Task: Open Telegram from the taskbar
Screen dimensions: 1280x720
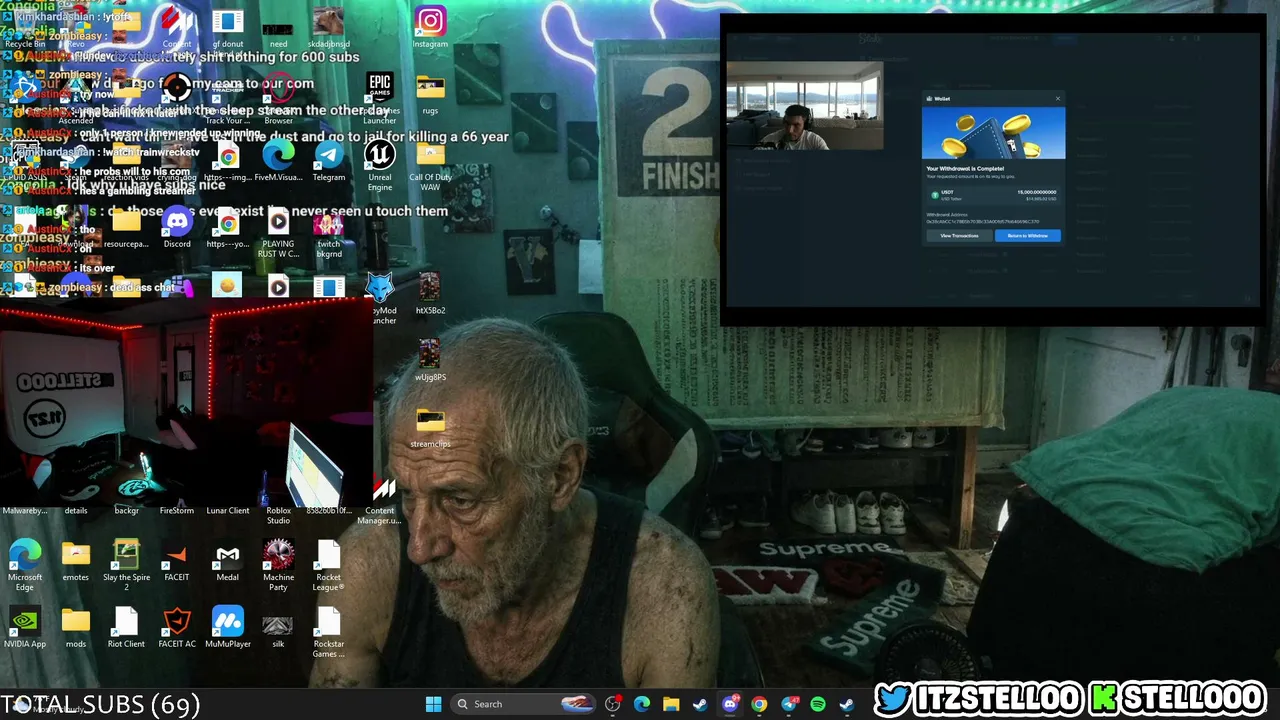Action: click(x=788, y=704)
